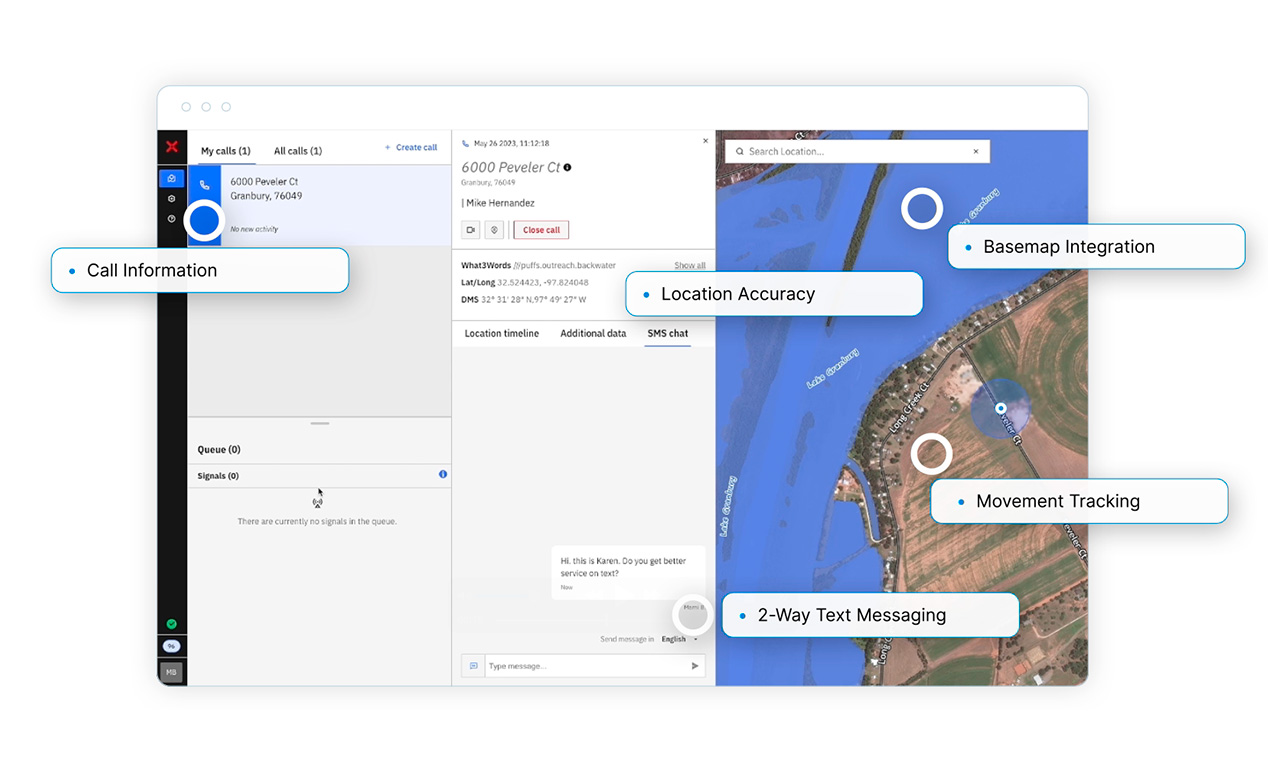
Task: Open the highlighted calls view sidebar icon
Action: [172, 179]
